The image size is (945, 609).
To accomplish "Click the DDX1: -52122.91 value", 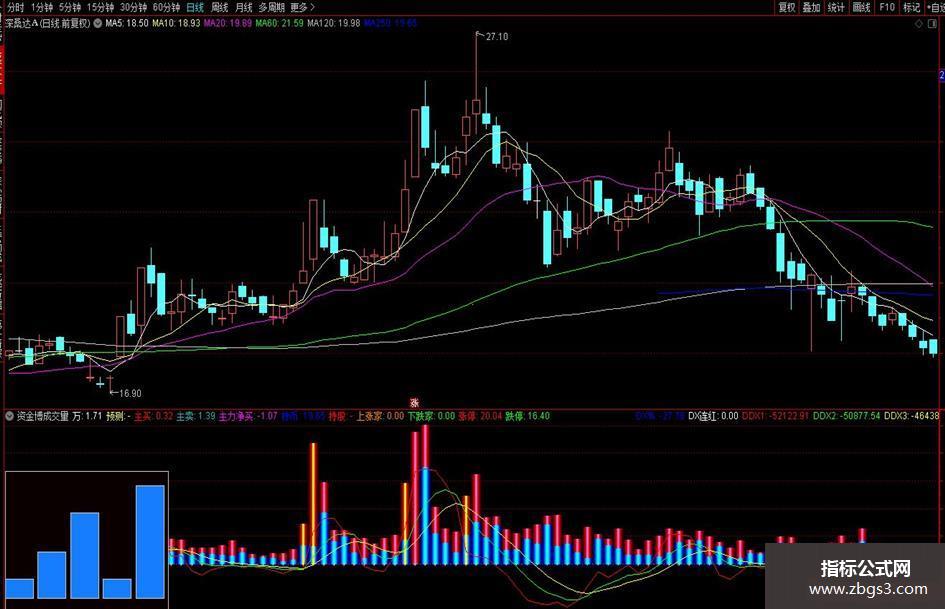I will tap(775, 416).
